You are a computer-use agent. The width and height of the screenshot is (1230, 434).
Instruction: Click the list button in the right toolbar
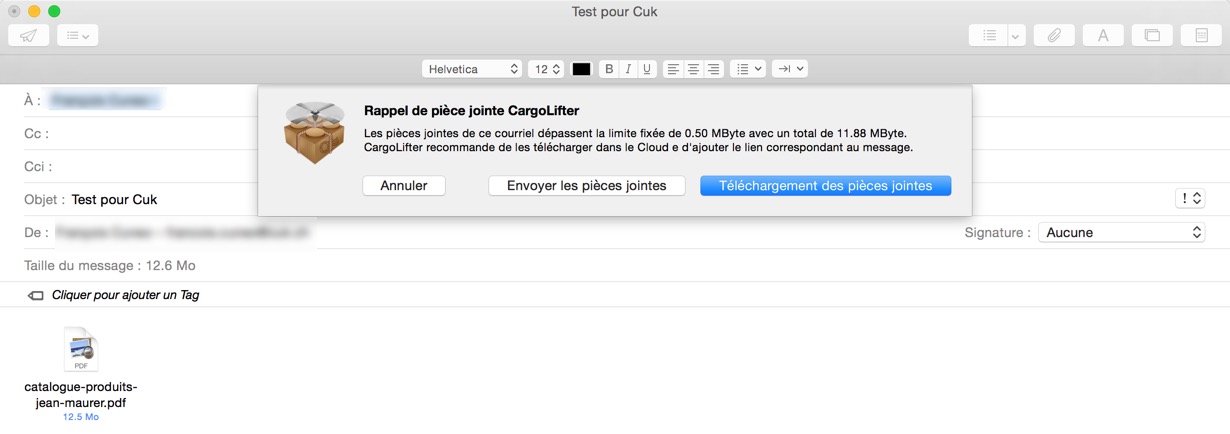pos(988,35)
